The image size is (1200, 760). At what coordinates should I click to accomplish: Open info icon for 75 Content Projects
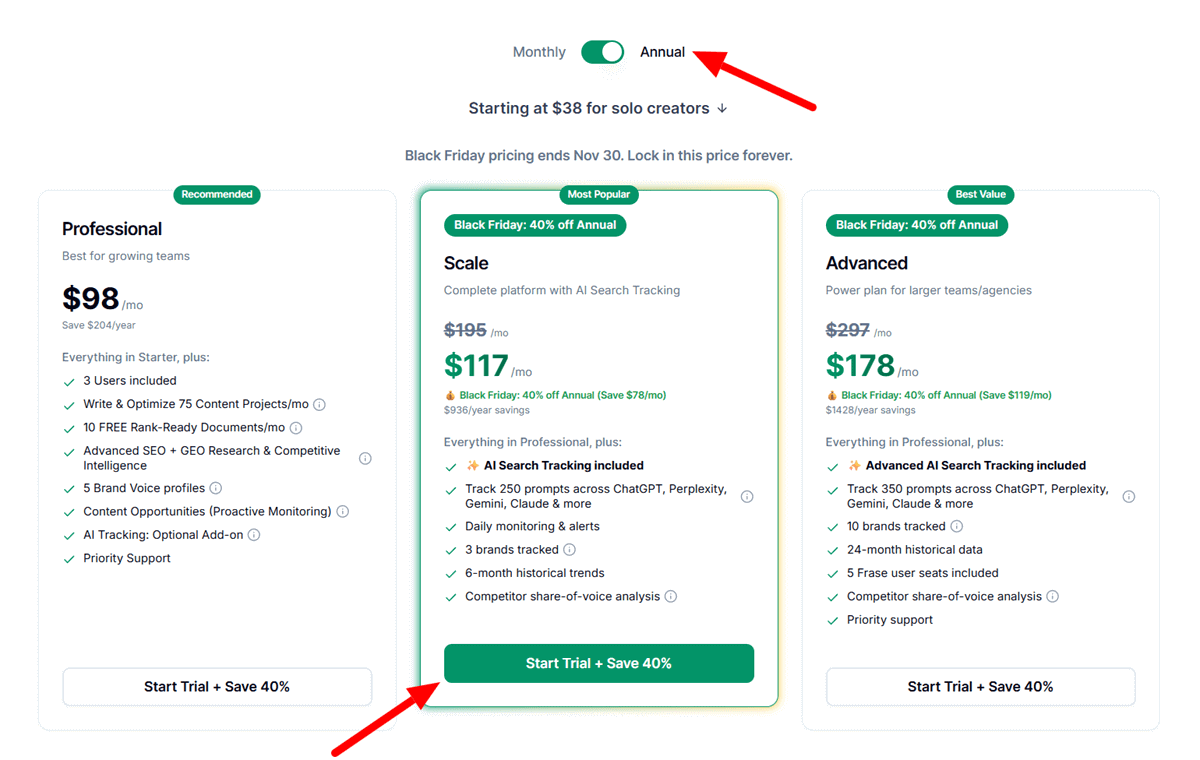(320, 405)
